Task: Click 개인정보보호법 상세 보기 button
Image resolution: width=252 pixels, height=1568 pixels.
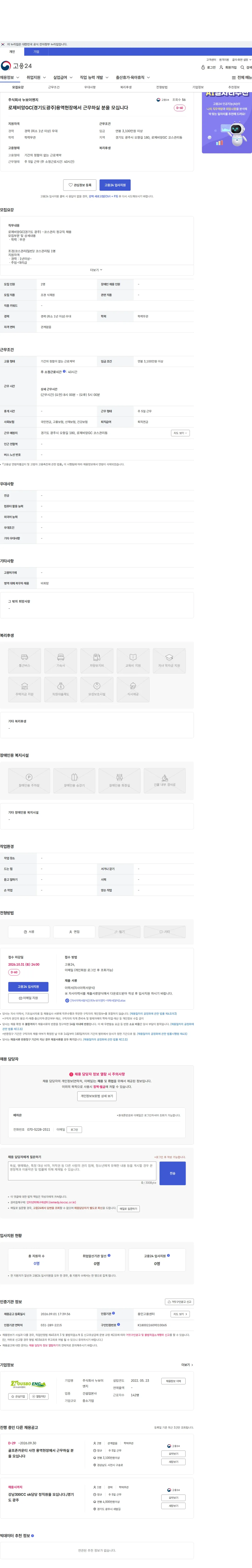Action: point(97,1096)
